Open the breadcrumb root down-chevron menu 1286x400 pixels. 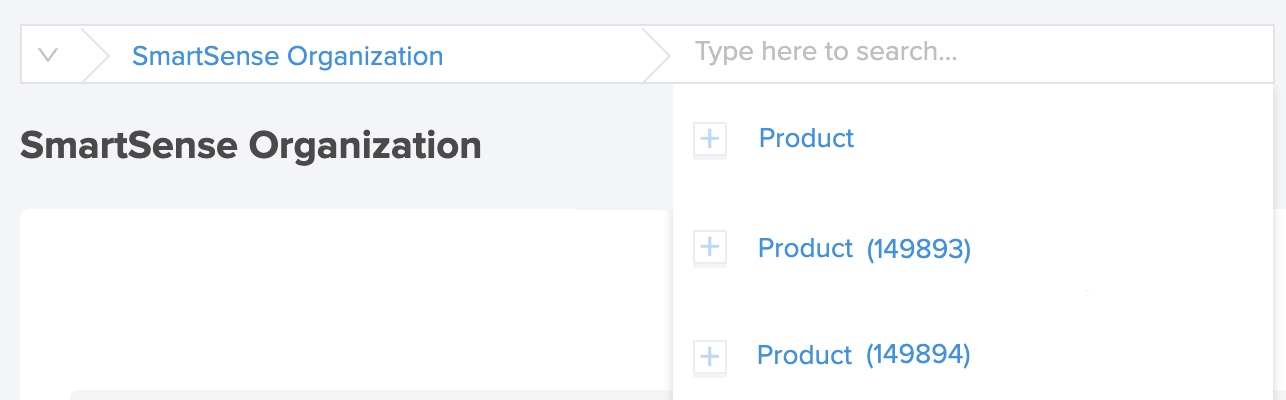point(48,54)
